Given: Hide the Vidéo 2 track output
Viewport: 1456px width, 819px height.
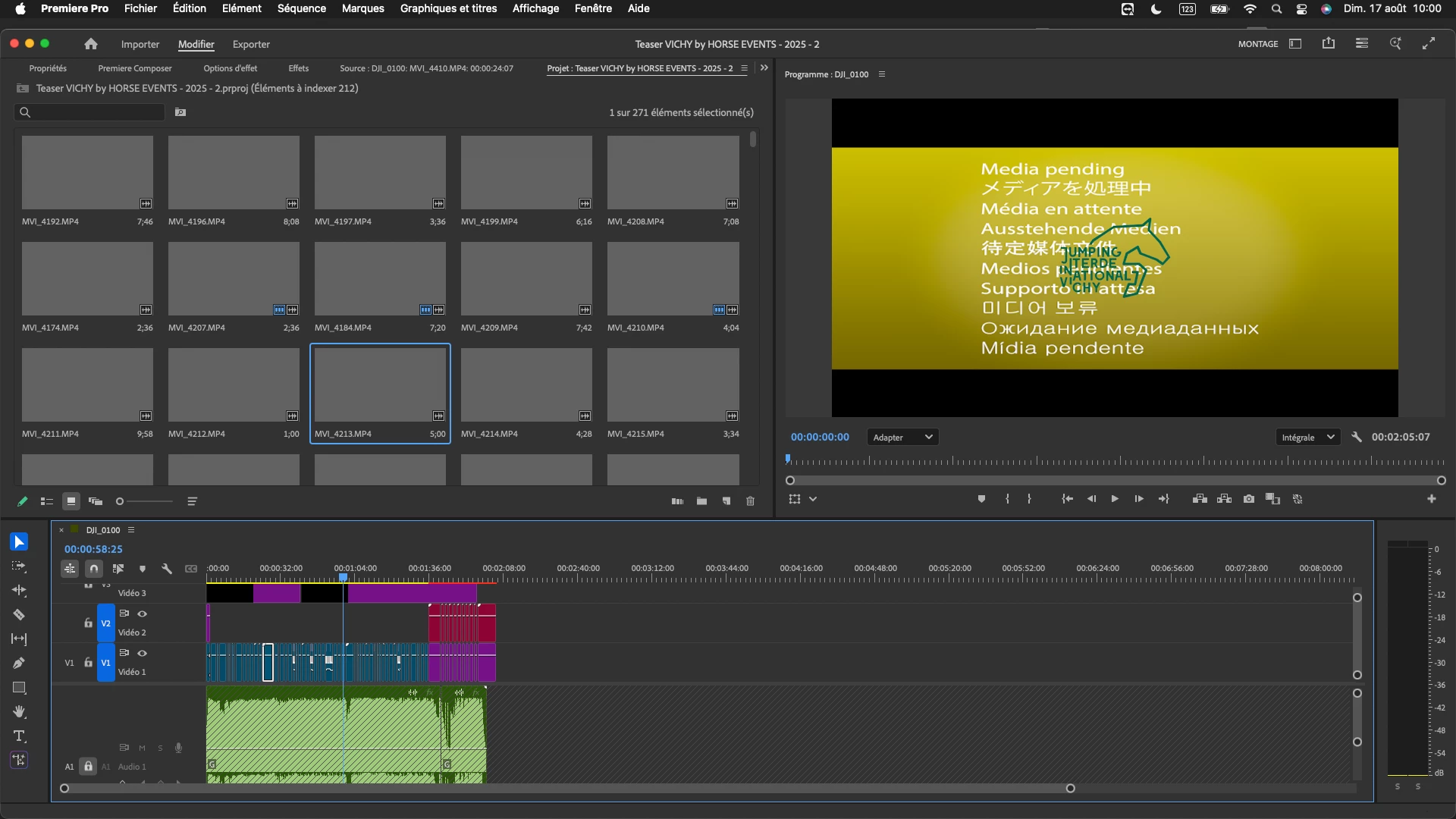Looking at the screenshot, I should [x=142, y=613].
